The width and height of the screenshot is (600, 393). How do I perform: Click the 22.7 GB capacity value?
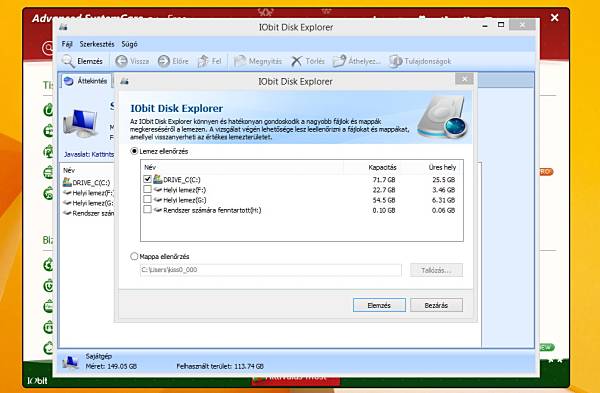[384, 190]
